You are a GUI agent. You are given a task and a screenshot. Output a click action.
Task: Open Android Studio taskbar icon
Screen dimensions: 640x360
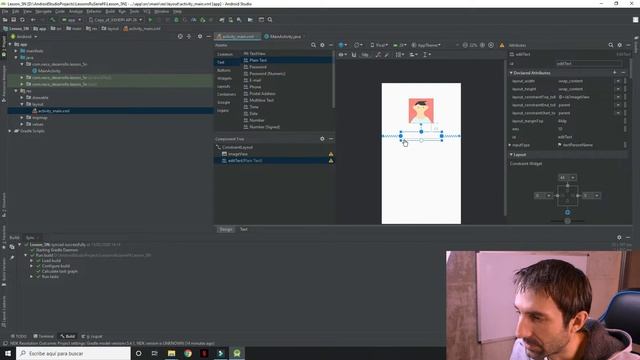click(237, 353)
